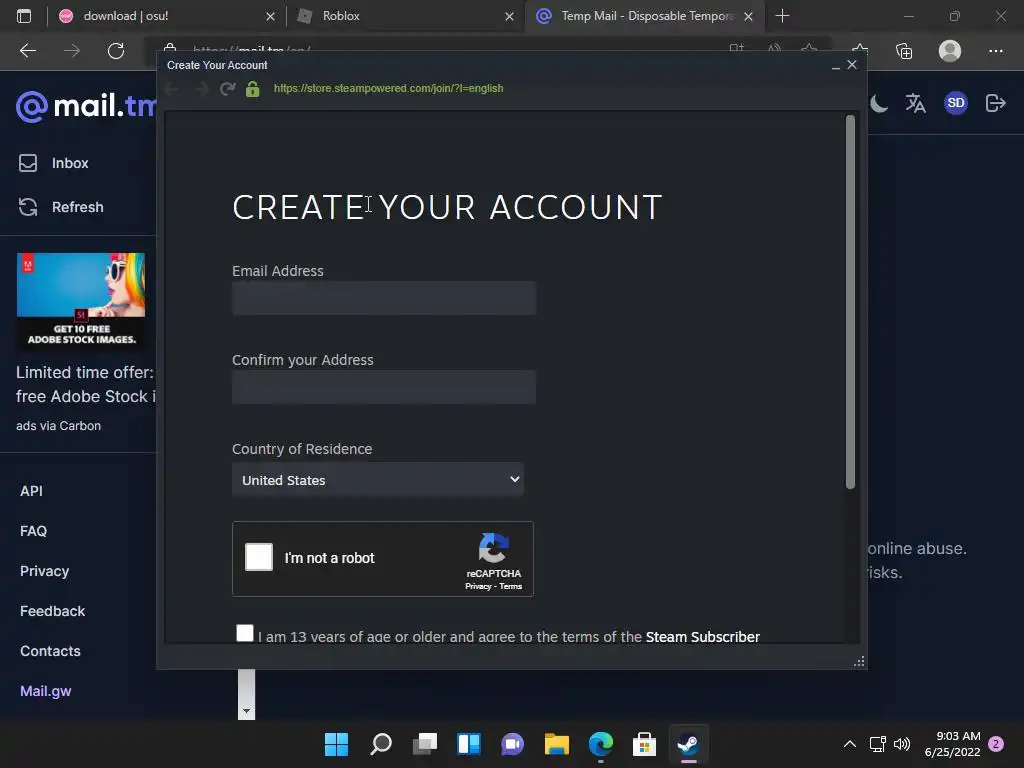Open Edge Collections icon
Image resolution: width=1024 pixels, height=768 pixels.
tap(904, 51)
